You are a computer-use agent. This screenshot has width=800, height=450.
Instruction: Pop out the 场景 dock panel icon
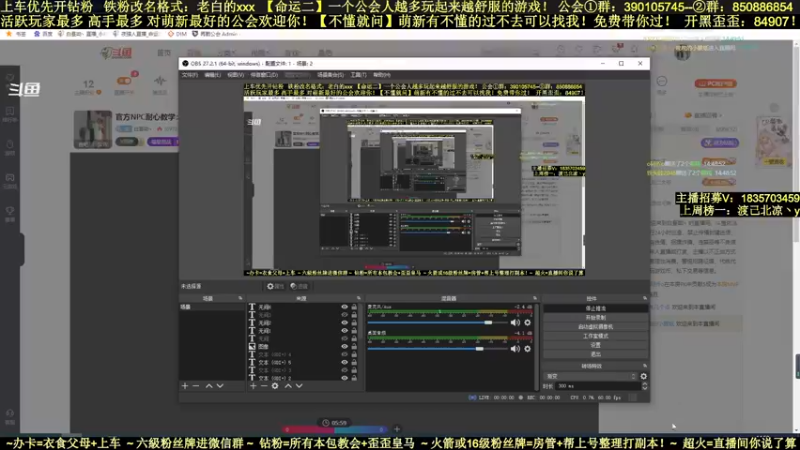(240, 298)
